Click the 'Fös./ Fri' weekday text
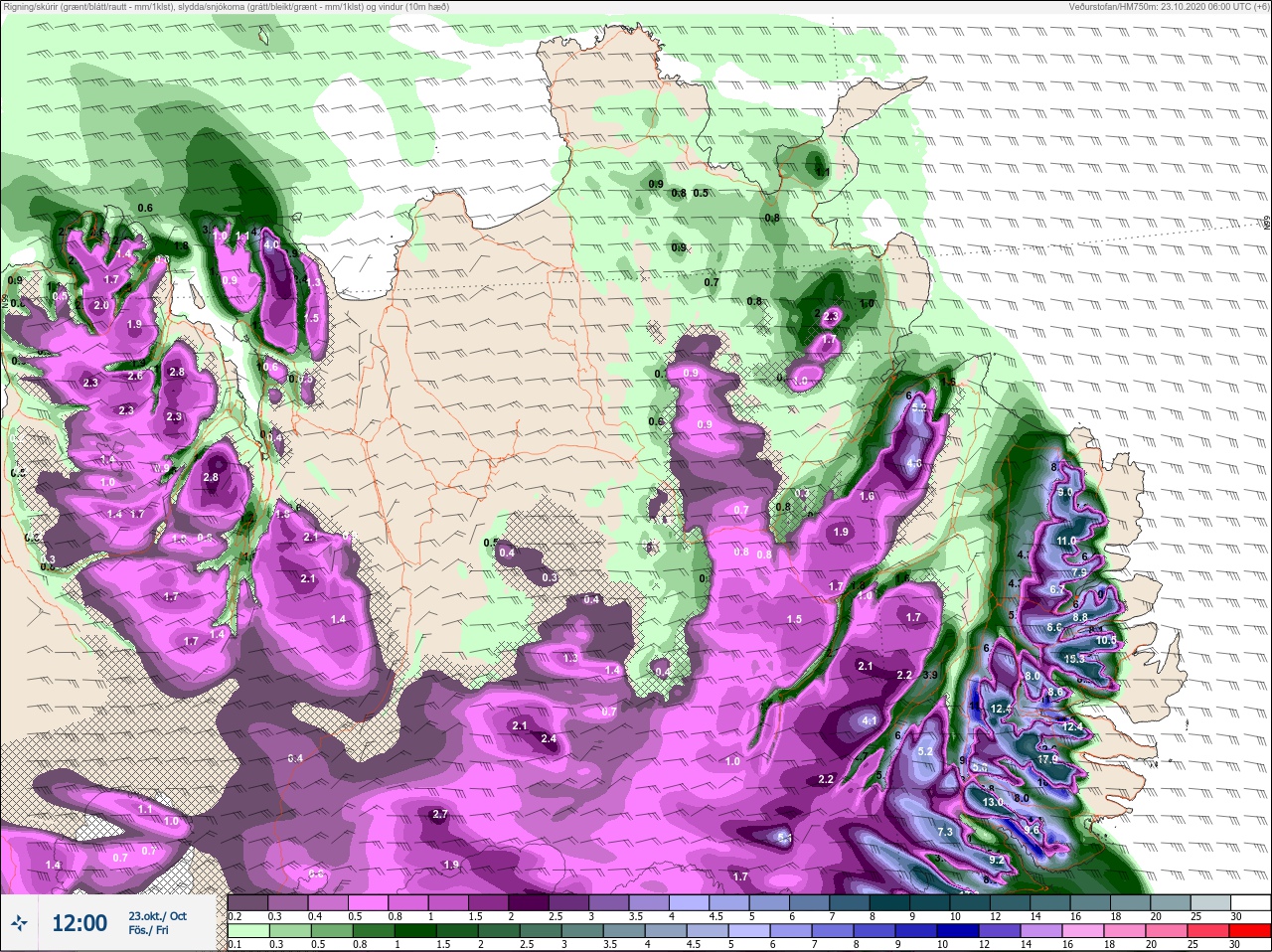Screen dimensions: 1272x952 pos(148,930)
